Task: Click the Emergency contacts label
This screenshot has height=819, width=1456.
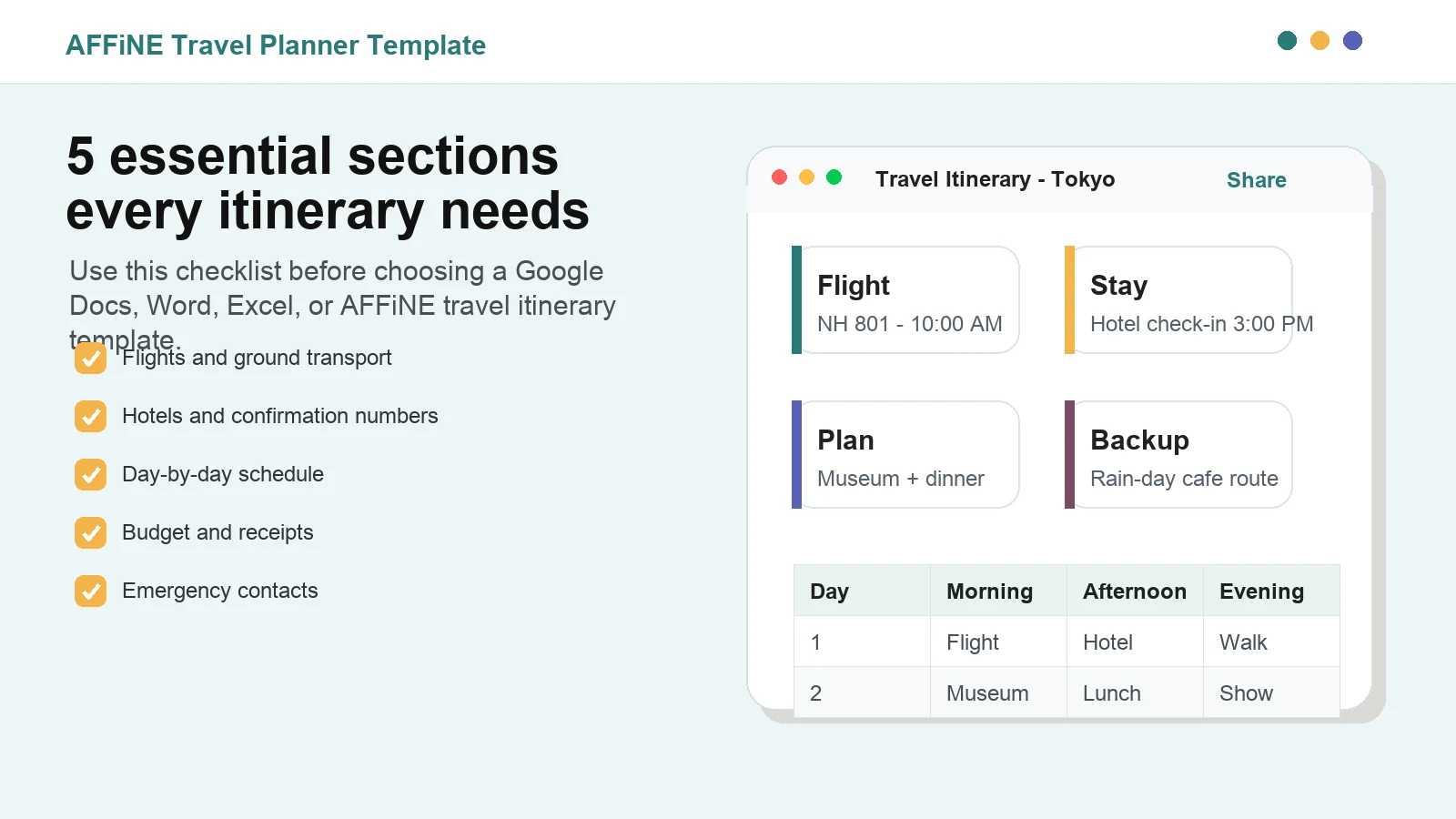Action: click(x=220, y=591)
